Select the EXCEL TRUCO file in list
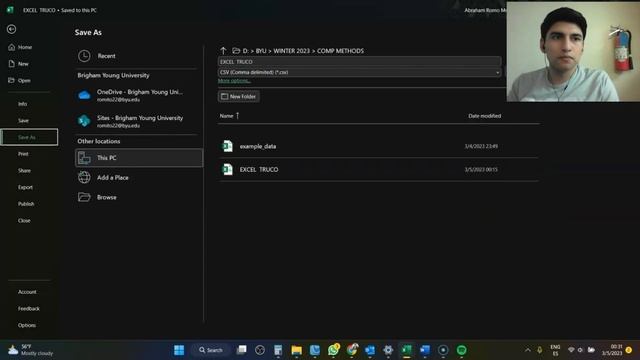The height and width of the screenshot is (360, 640). [378, 169]
